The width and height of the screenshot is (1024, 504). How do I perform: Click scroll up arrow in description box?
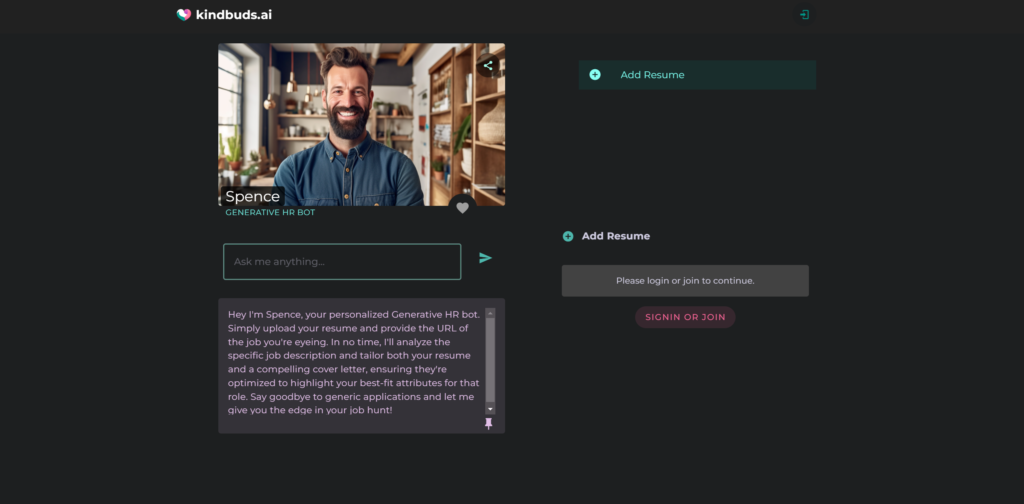click(490, 313)
